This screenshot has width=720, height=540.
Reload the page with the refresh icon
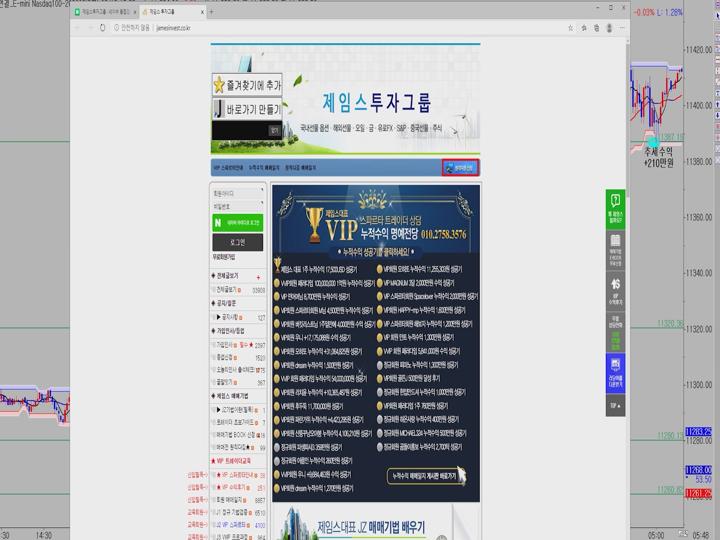pos(102,28)
